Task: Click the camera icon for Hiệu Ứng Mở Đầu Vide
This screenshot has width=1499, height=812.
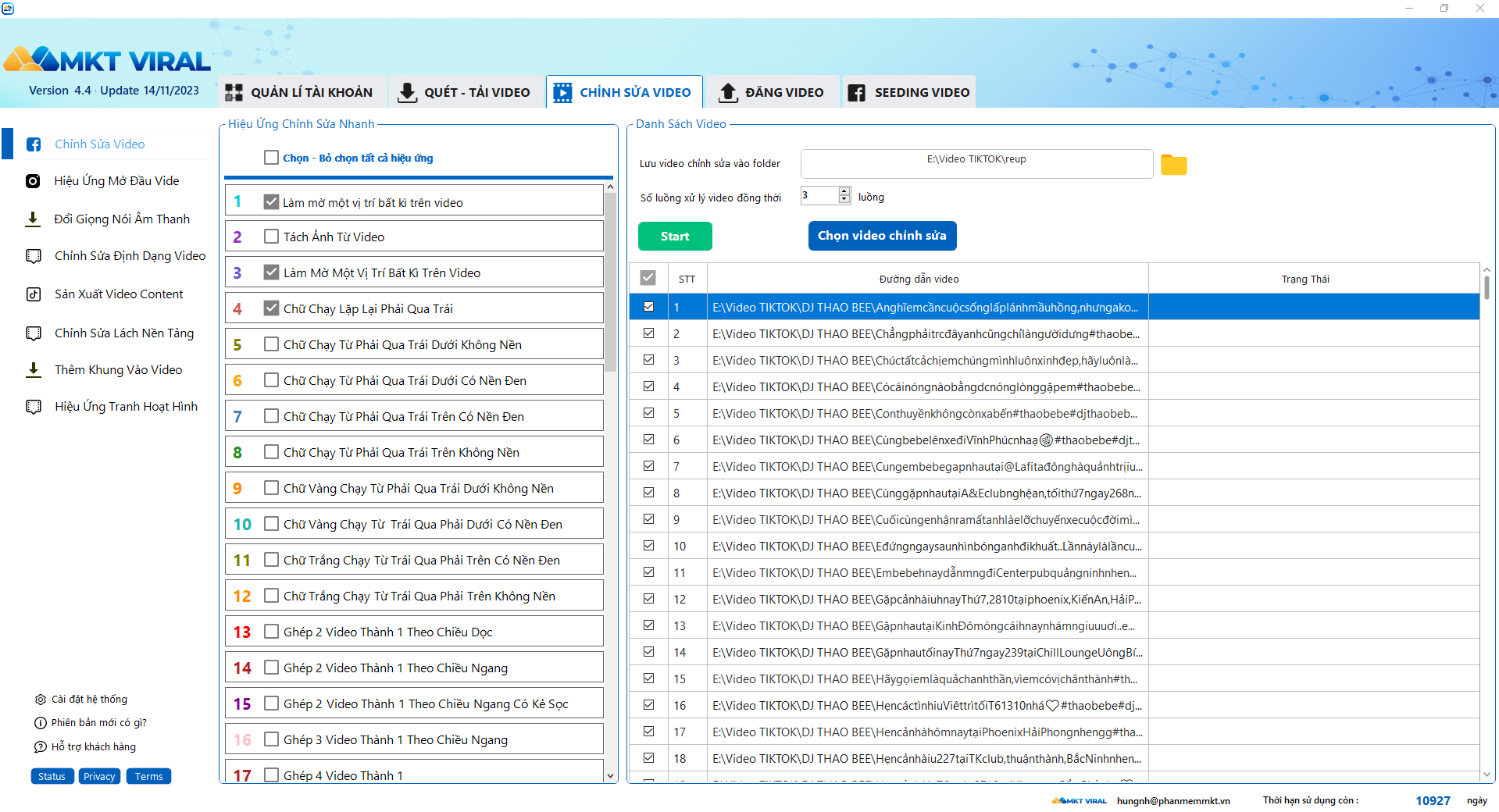Action: (33, 181)
